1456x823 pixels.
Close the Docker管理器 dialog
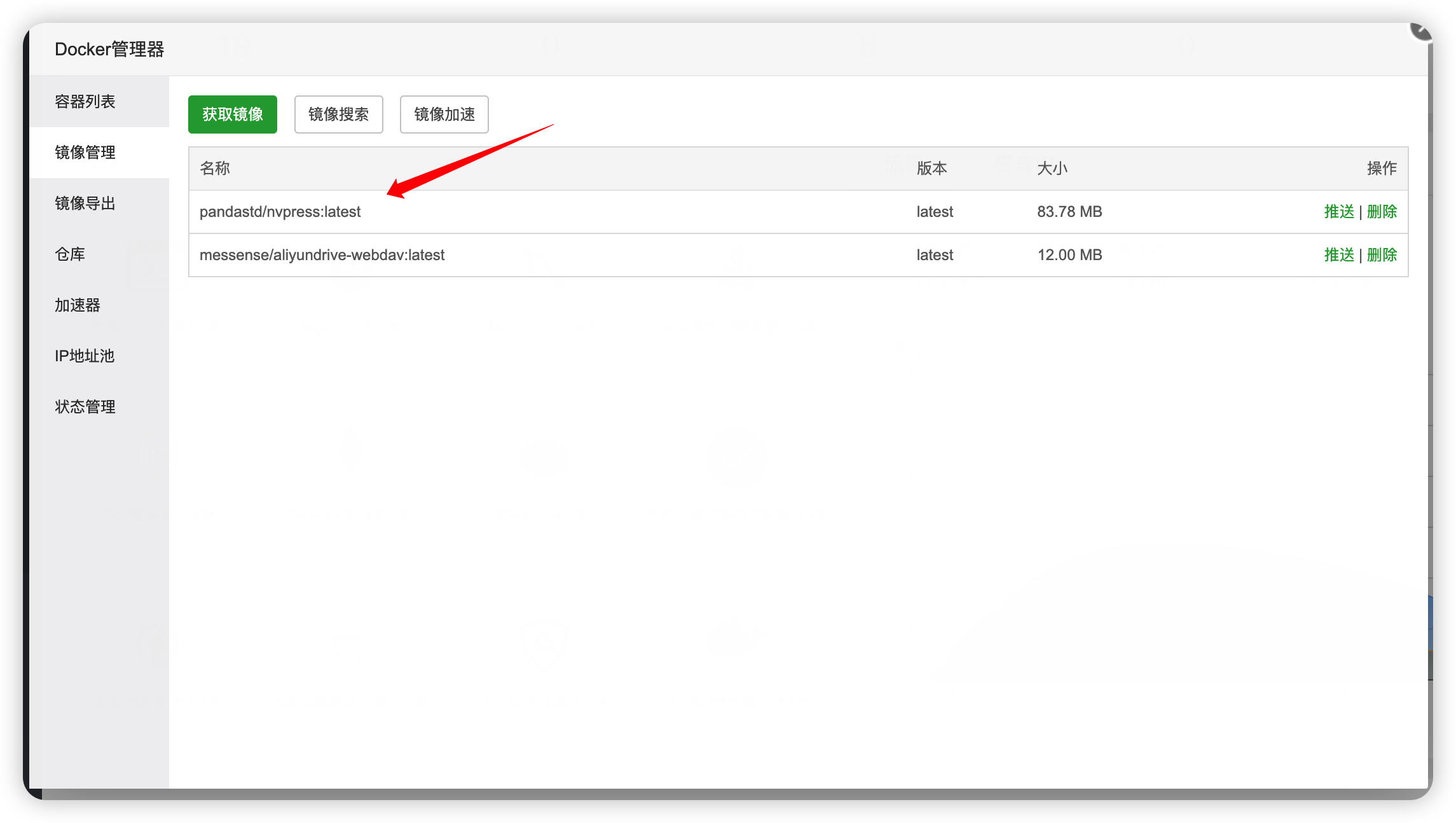1422,31
